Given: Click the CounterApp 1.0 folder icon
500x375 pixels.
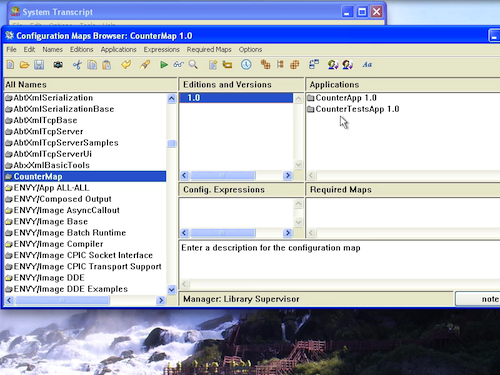Looking at the screenshot, I should click(311, 98).
